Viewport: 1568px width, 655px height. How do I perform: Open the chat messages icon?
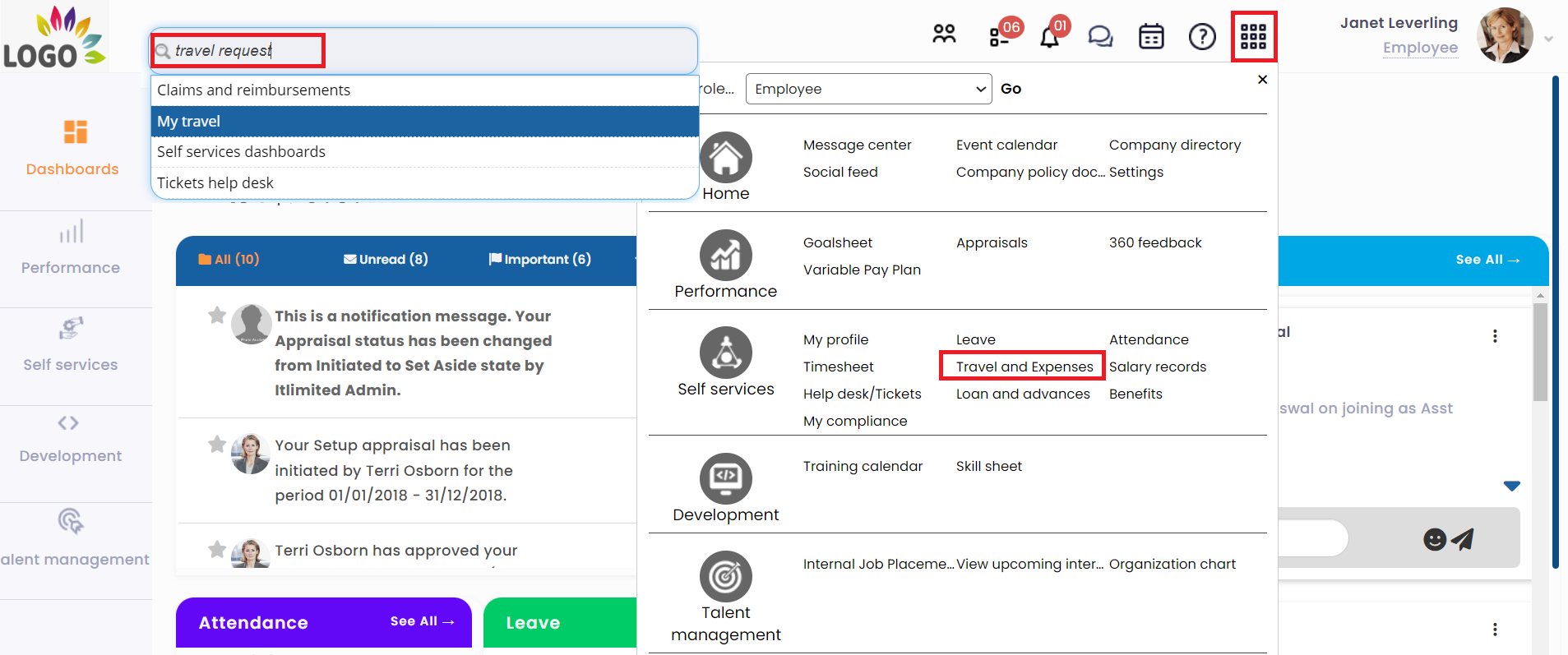point(1100,37)
